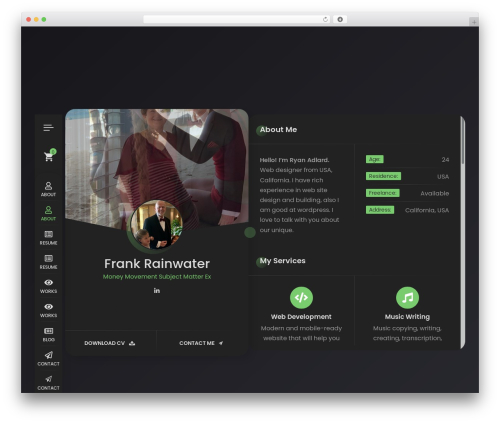
Task: Click the green maximize window button
Action: tap(44, 20)
